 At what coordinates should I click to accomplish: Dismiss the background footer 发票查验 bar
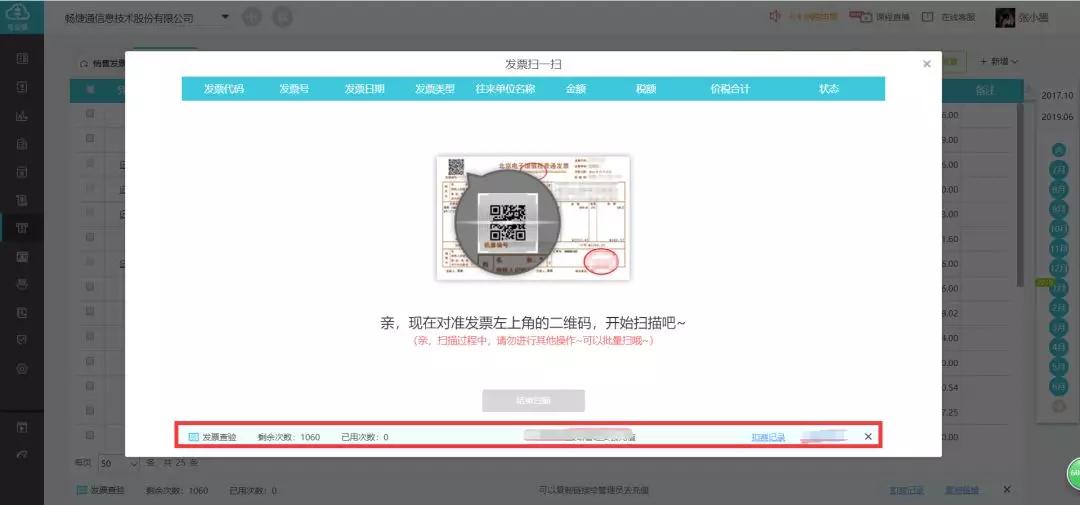(1007, 489)
